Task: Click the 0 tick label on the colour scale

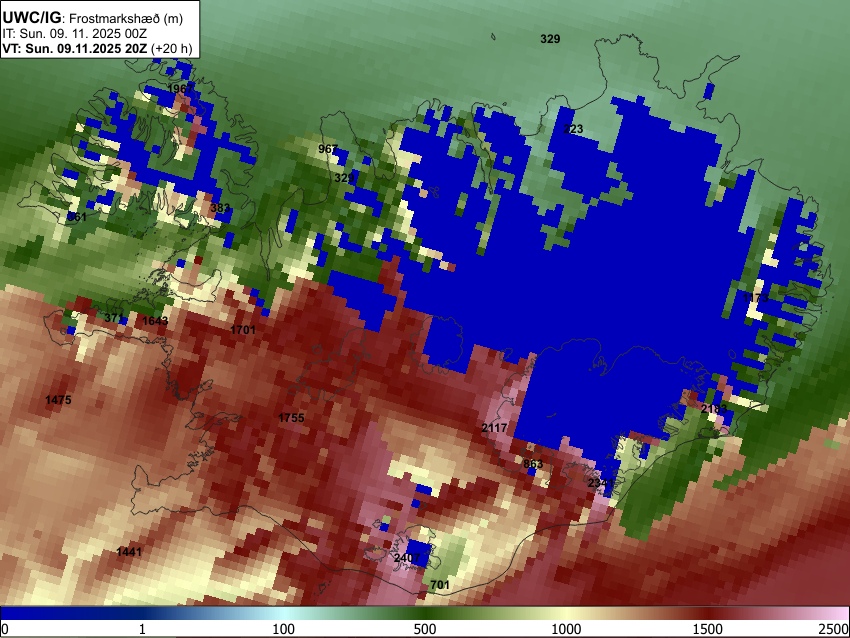Action: pyautogui.click(x=5, y=629)
